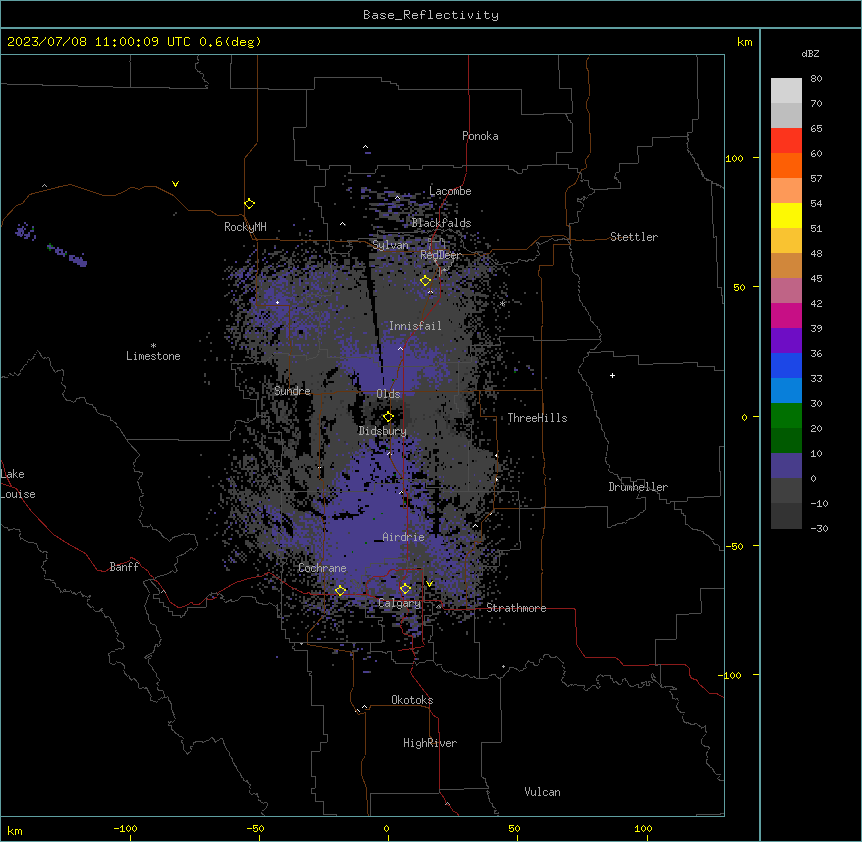Click the white plus marker west of Drumheller
862x842 pixels.
[612, 375]
